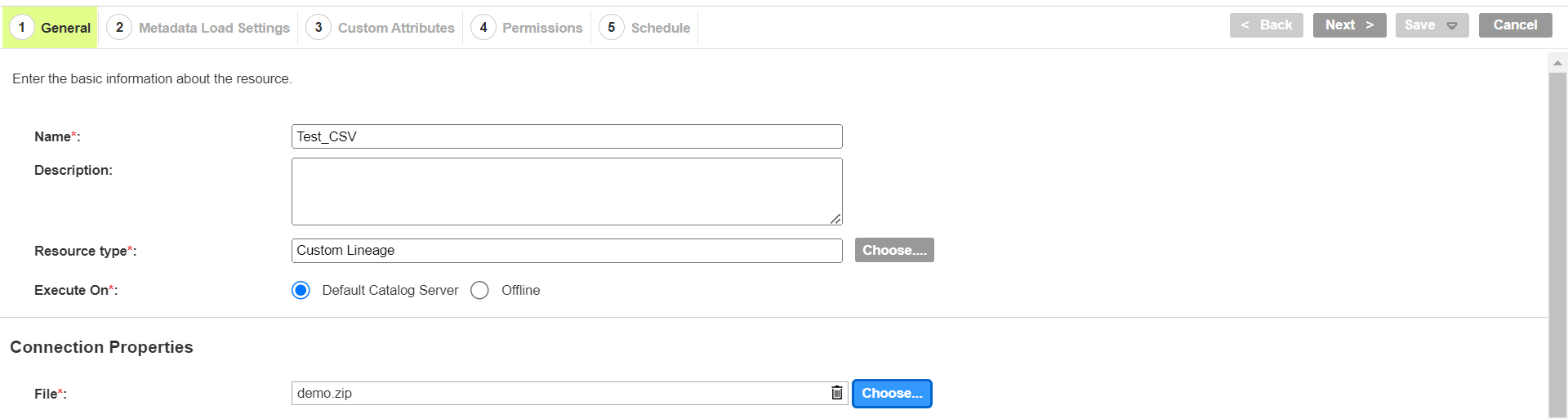
Task: Open the Save dropdown arrow
Action: point(1452,25)
